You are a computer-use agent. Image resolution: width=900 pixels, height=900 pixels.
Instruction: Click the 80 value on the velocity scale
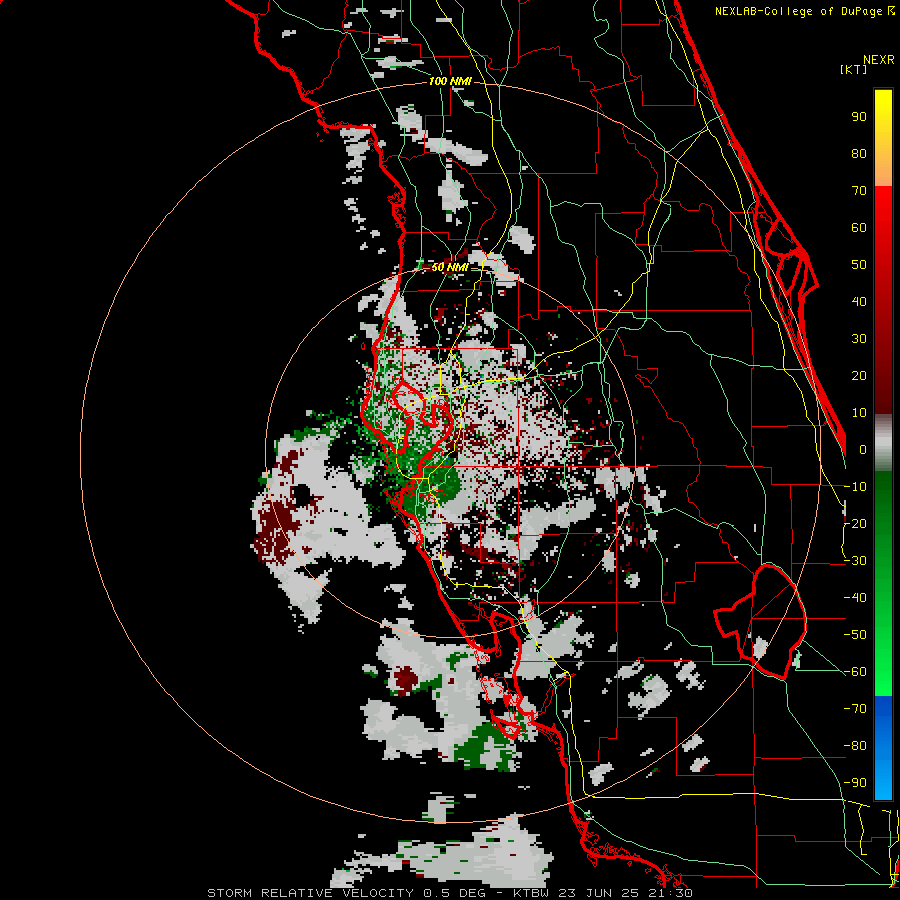[x=859, y=153]
